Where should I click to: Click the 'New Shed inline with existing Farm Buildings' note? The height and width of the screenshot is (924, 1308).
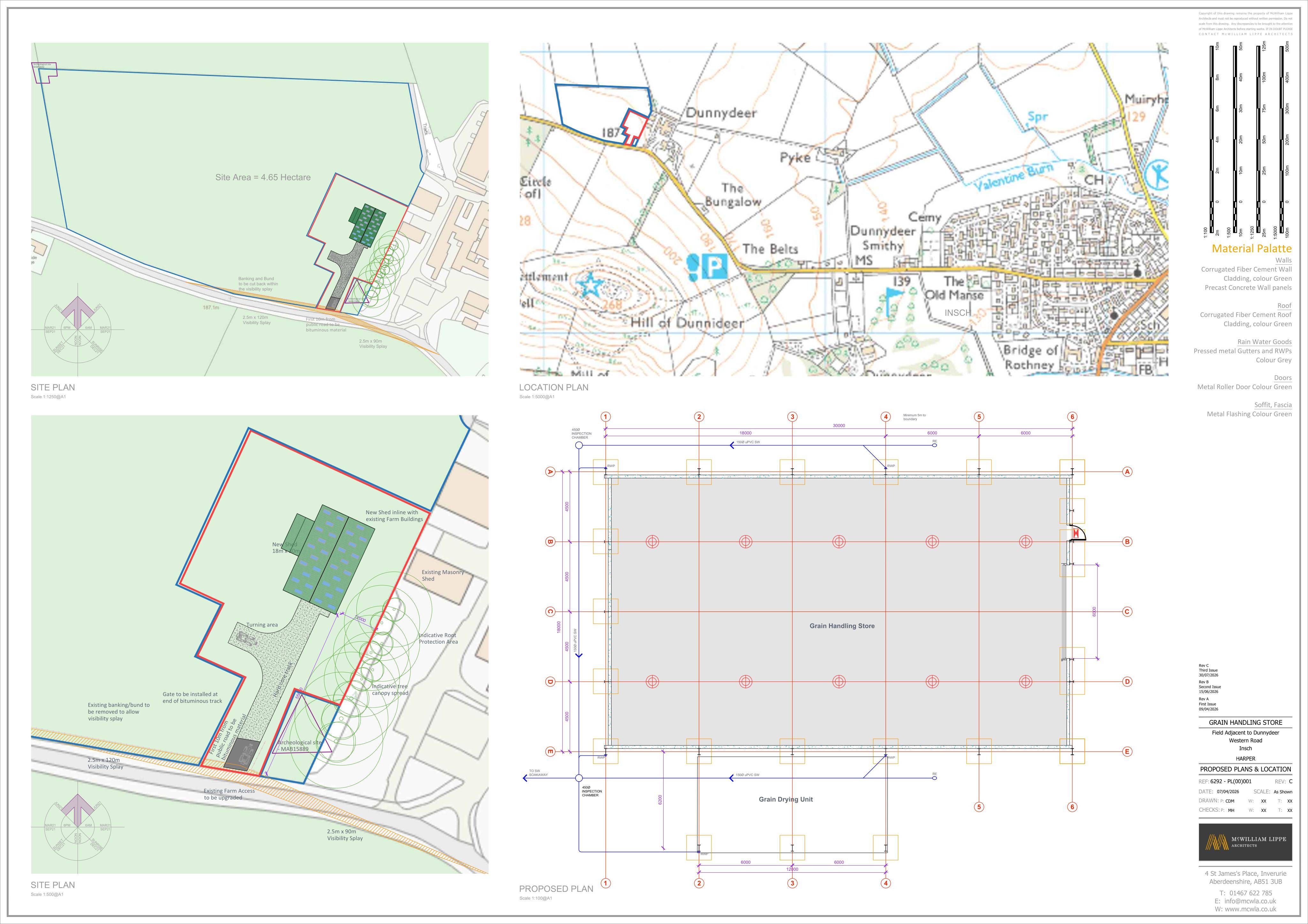pos(394,516)
